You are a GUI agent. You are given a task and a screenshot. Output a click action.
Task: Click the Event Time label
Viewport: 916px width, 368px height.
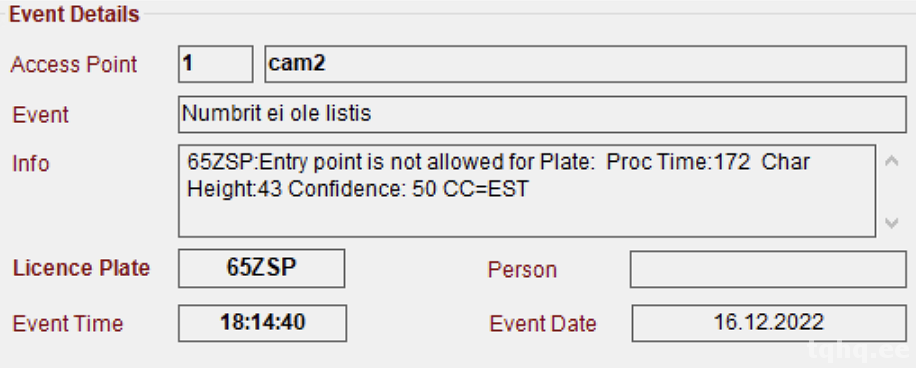pyautogui.click(x=68, y=324)
